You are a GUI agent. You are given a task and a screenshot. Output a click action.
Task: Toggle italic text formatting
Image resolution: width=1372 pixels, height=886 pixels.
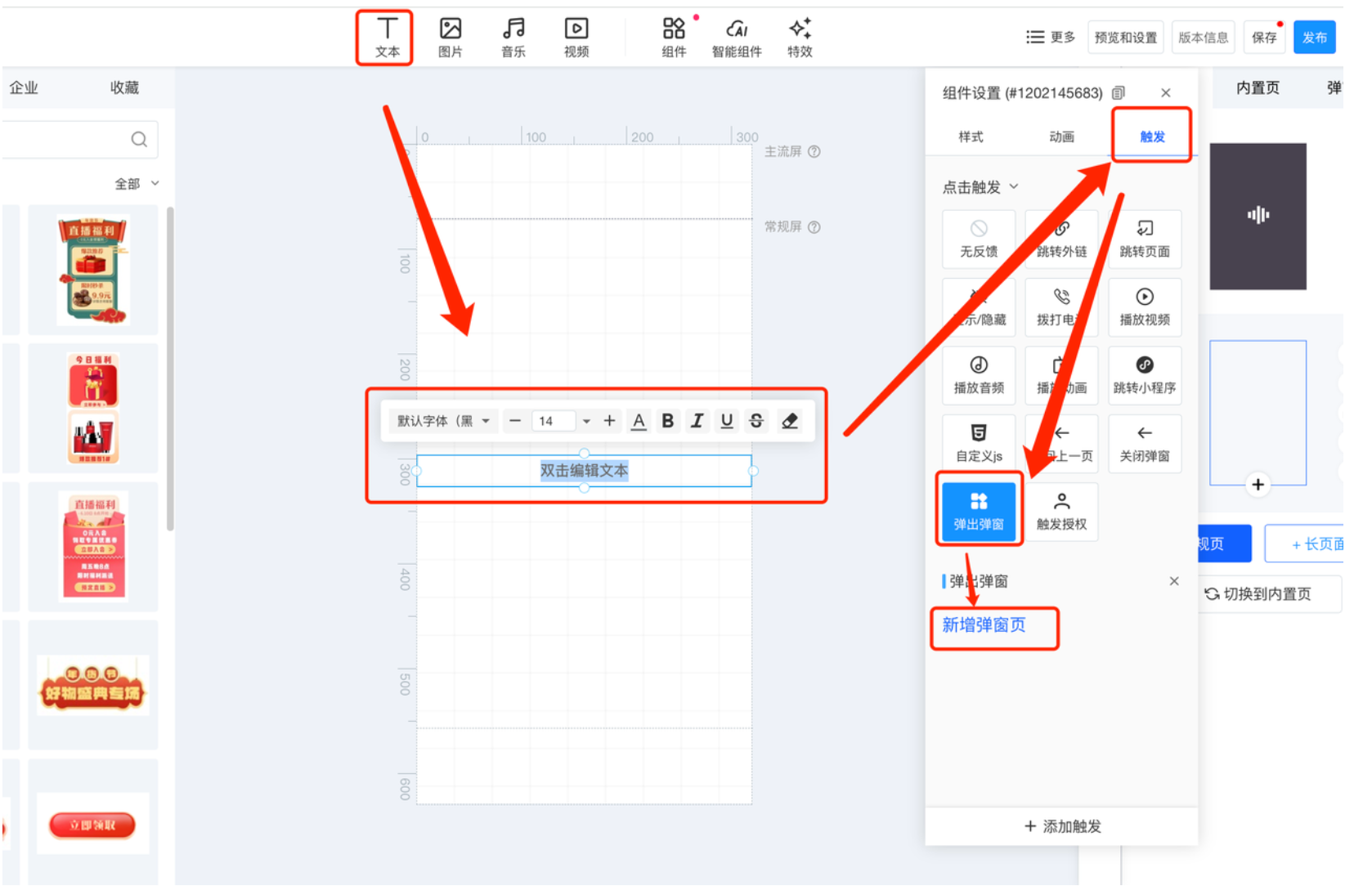pos(697,421)
